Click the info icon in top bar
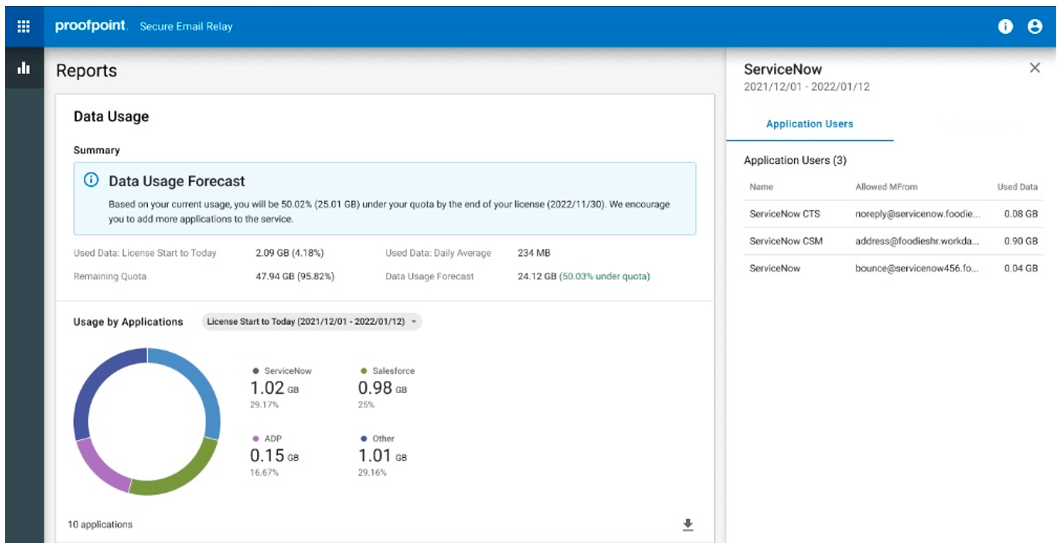Image resolution: width=1064 pixels, height=547 pixels. tap(1005, 26)
